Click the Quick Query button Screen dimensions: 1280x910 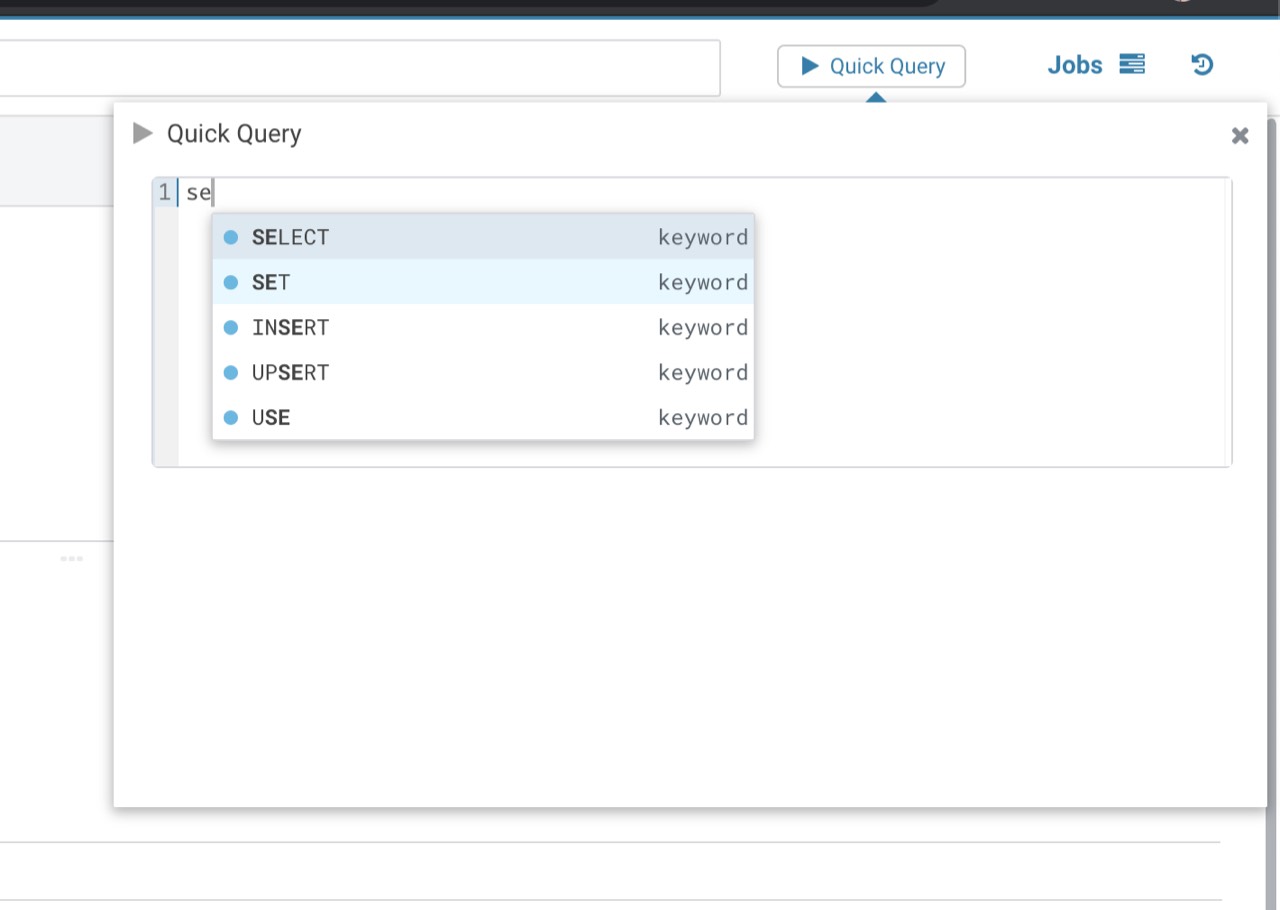click(871, 66)
